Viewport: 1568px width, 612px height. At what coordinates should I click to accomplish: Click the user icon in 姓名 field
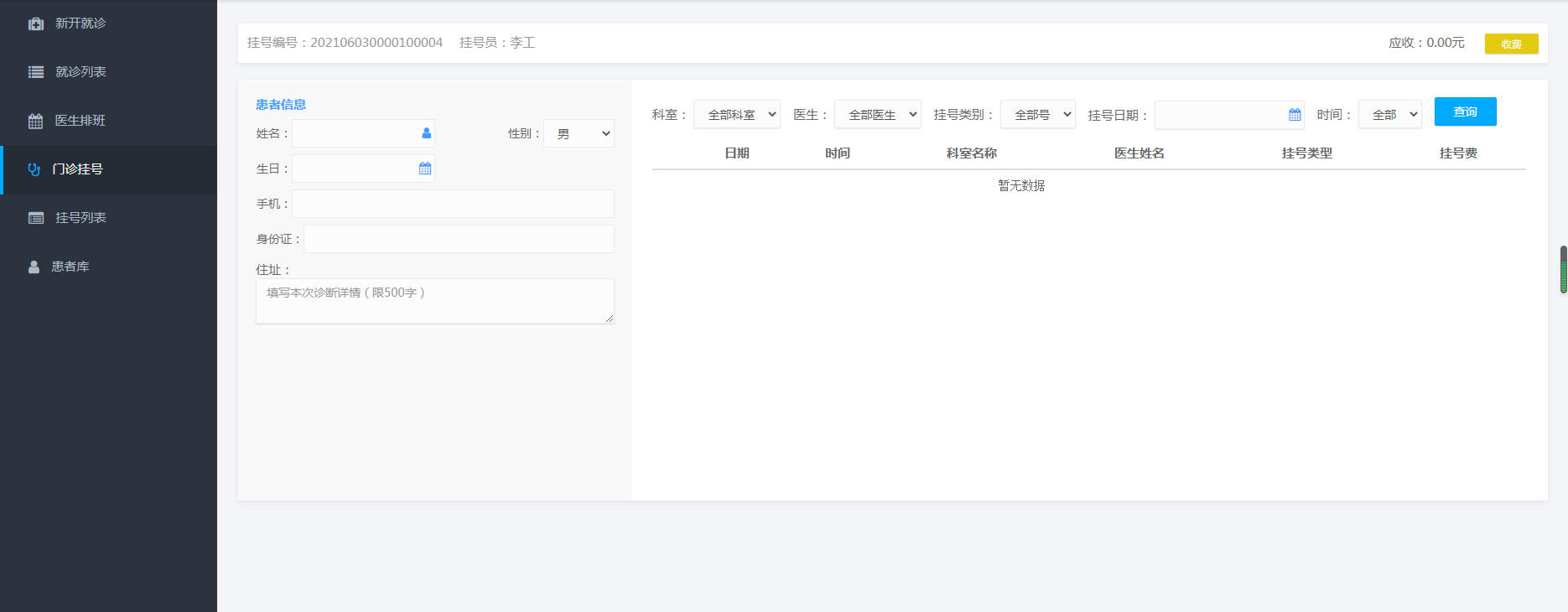click(426, 133)
